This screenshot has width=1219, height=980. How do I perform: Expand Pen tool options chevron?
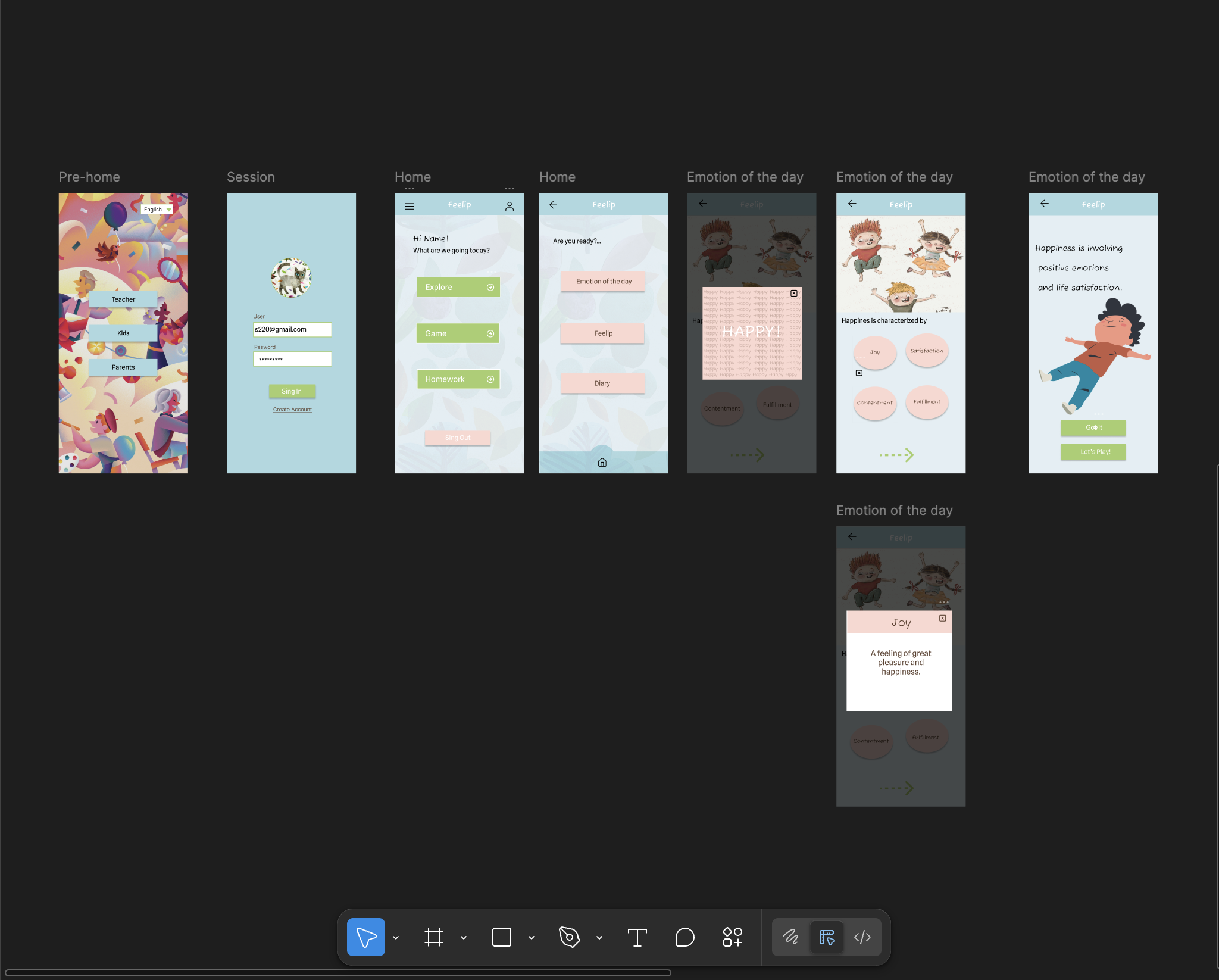pos(599,938)
